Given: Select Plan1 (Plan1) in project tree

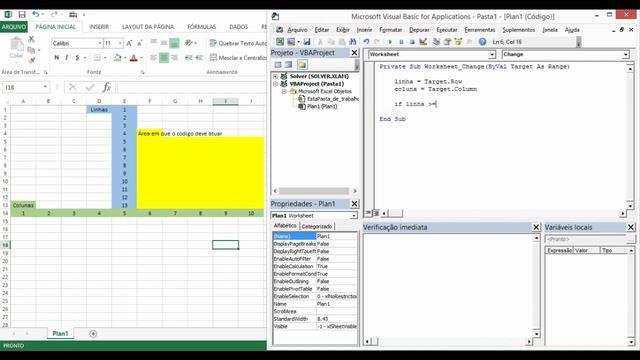Looking at the screenshot, I should 318,107.
